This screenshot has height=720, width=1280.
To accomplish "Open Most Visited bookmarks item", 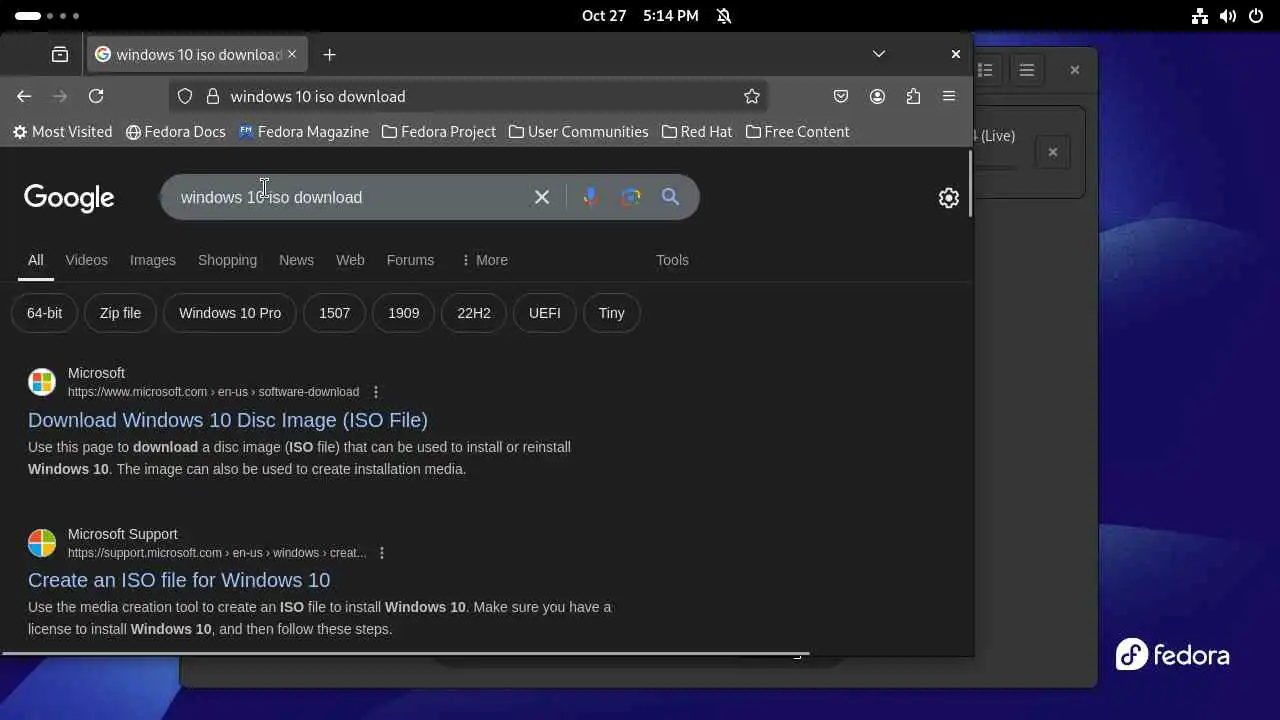I will click(x=62, y=132).
